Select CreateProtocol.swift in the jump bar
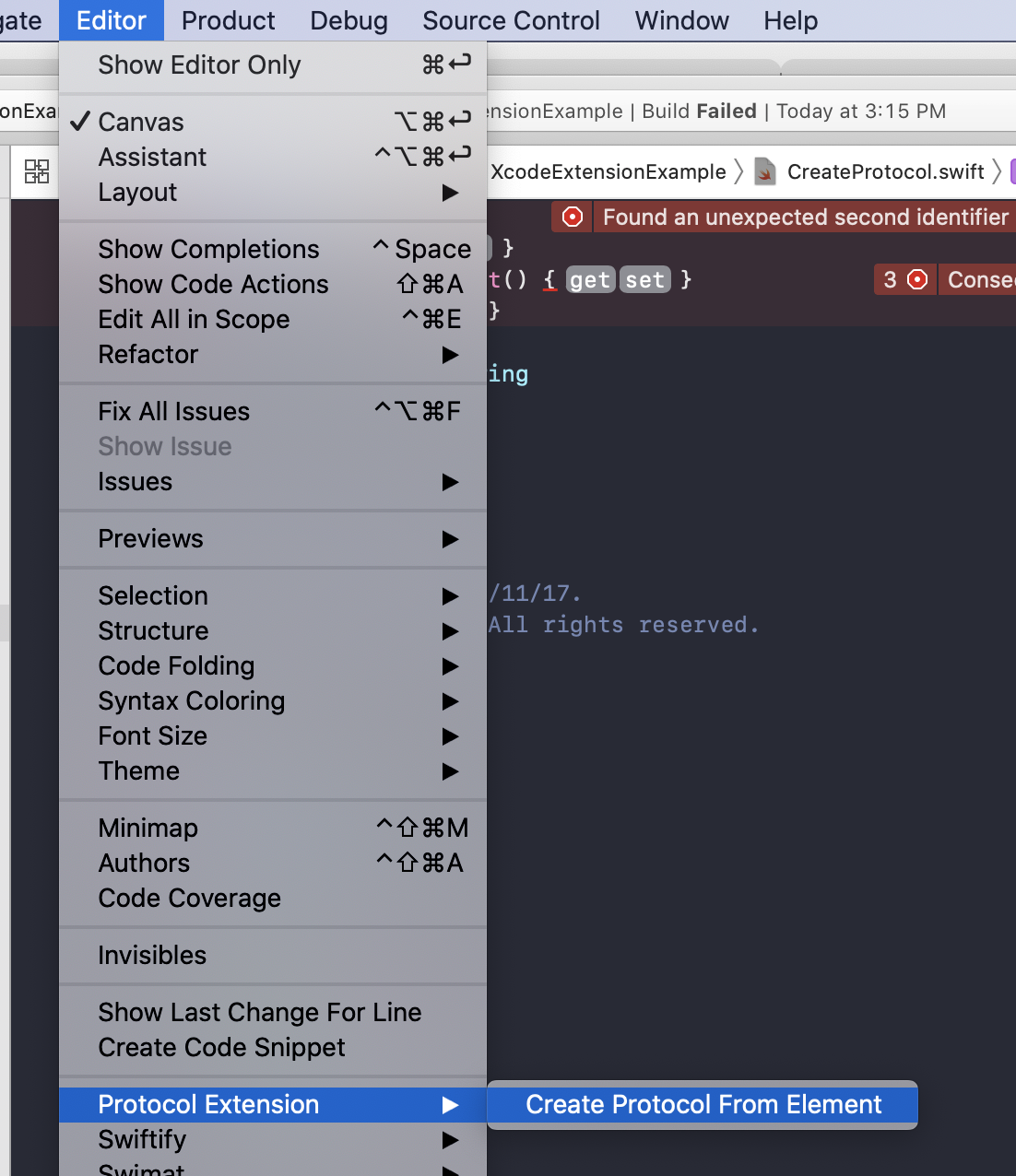This screenshot has width=1016, height=1176. (886, 171)
